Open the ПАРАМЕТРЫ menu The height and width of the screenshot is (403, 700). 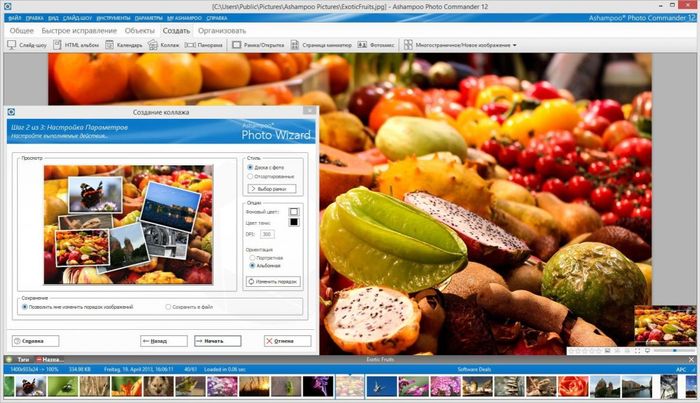pyautogui.click(x=148, y=18)
